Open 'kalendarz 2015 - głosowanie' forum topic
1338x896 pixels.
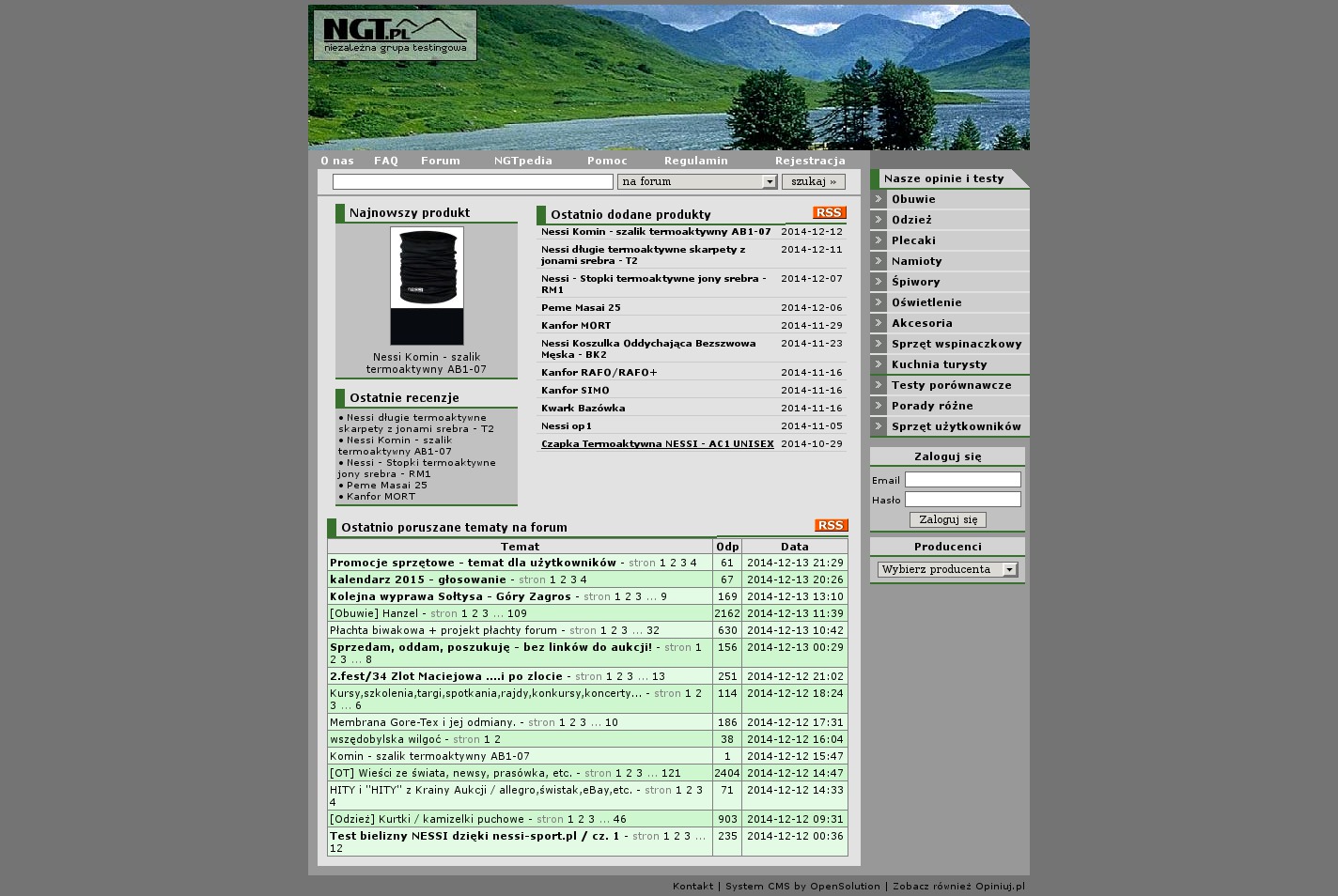point(417,580)
